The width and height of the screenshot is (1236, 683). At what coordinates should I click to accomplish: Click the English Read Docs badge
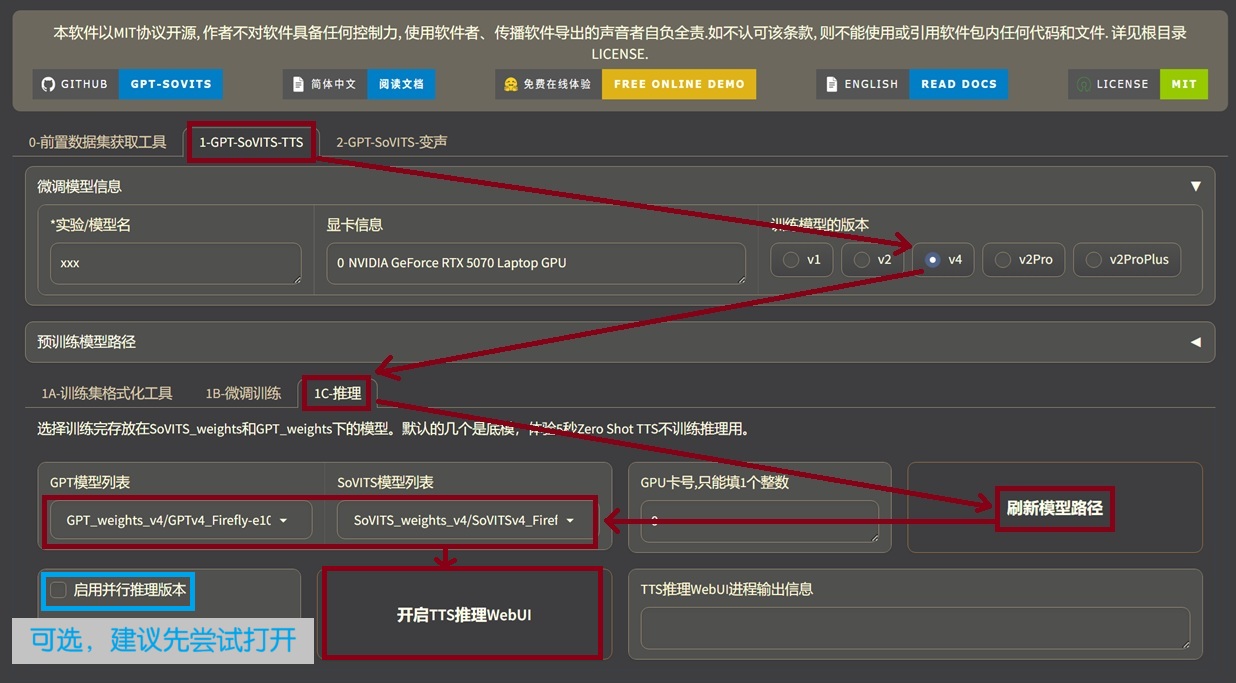[x=911, y=84]
